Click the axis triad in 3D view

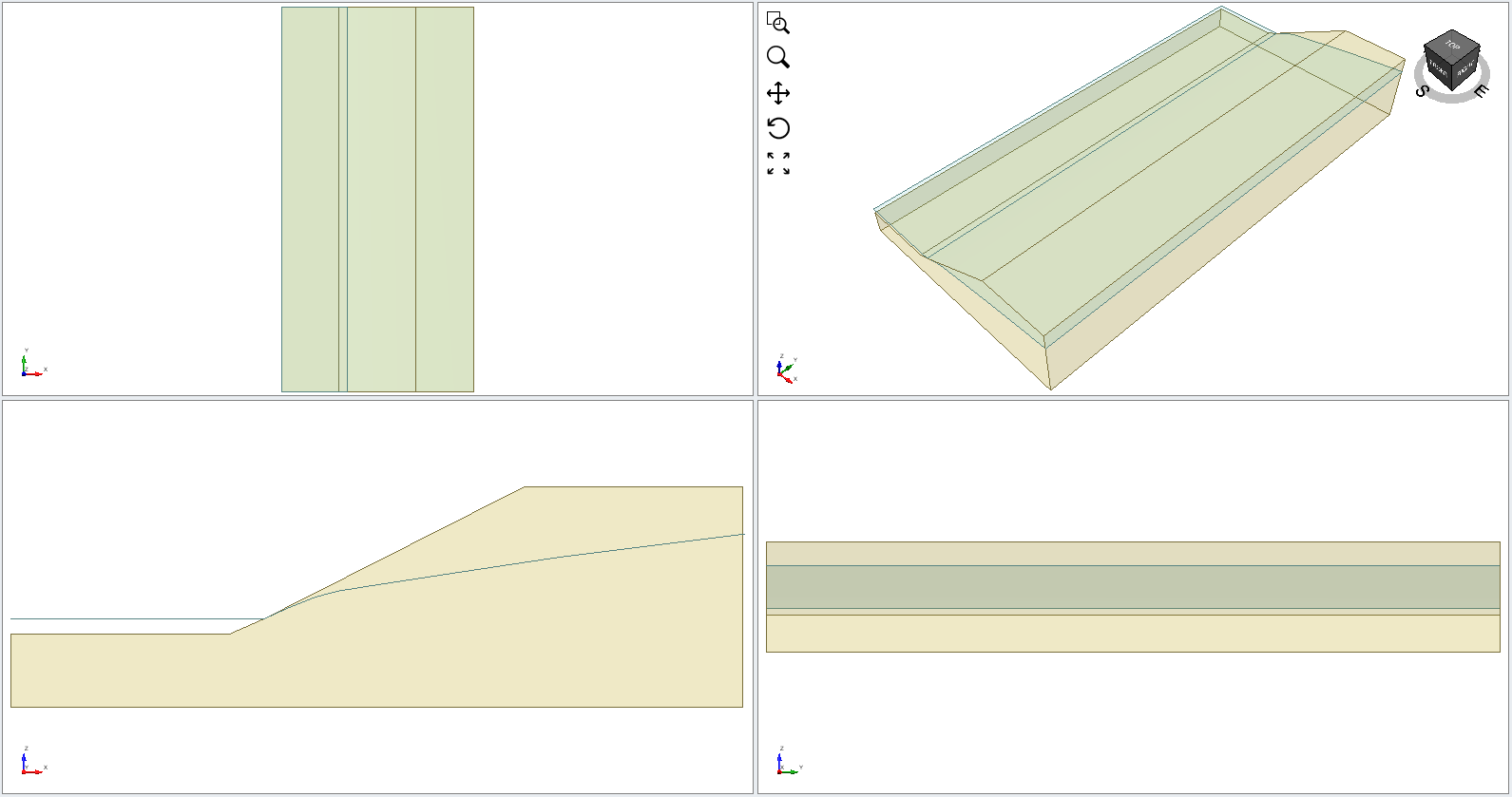tap(787, 369)
